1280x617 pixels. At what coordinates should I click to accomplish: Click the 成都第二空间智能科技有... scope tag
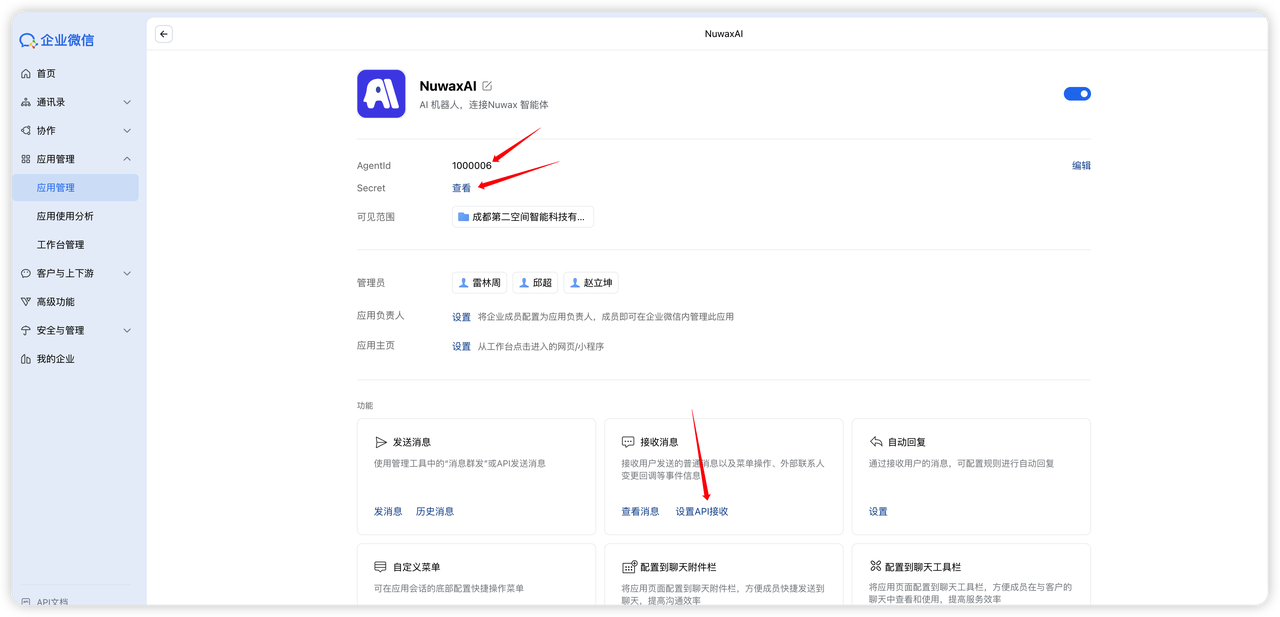523,217
